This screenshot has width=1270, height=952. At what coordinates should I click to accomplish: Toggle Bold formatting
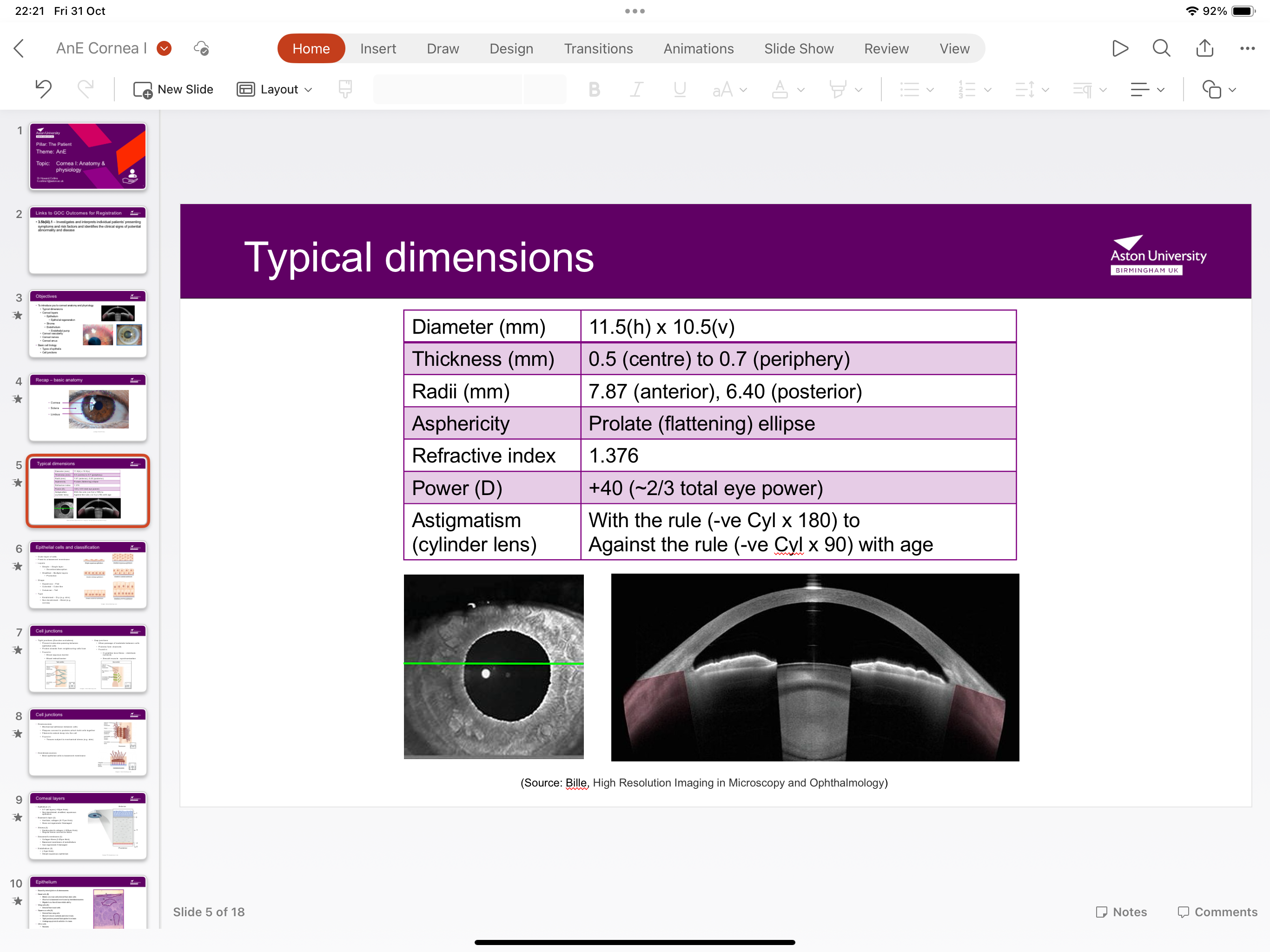pyautogui.click(x=594, y=90)
